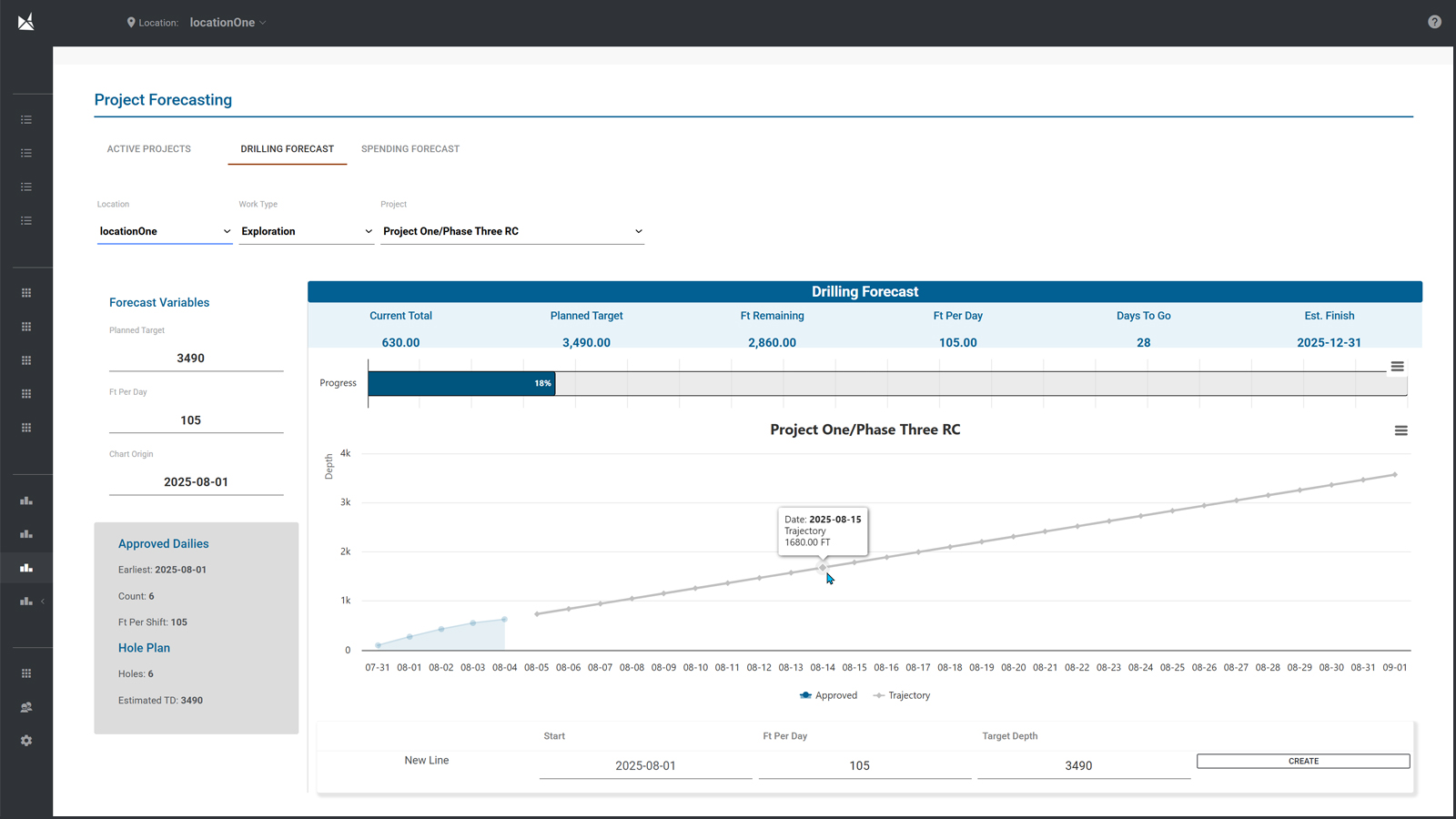
Task: Click the location pin icon in header
Action: (131, 23)
